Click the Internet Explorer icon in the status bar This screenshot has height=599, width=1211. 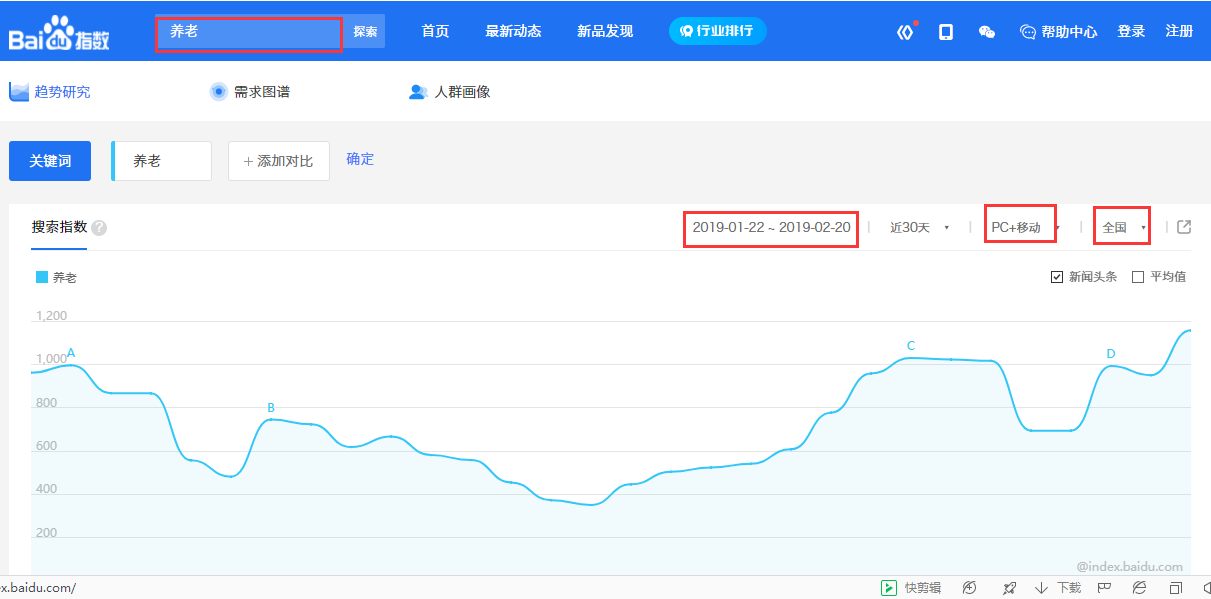point(1139,586)
